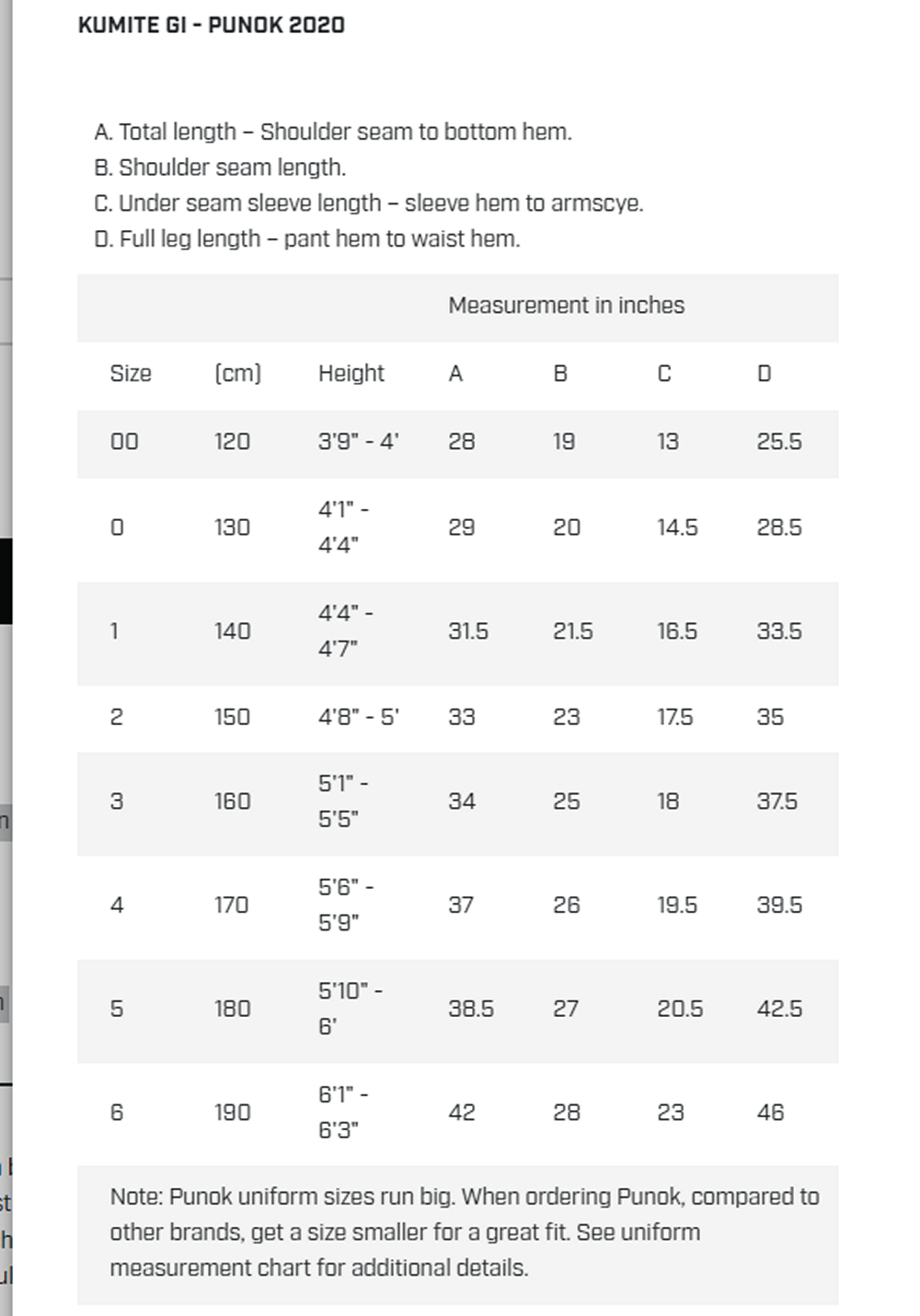This screenshot has height=1316, width=920.
Task: Click the size 00 row label
Action: click(124, 442)
